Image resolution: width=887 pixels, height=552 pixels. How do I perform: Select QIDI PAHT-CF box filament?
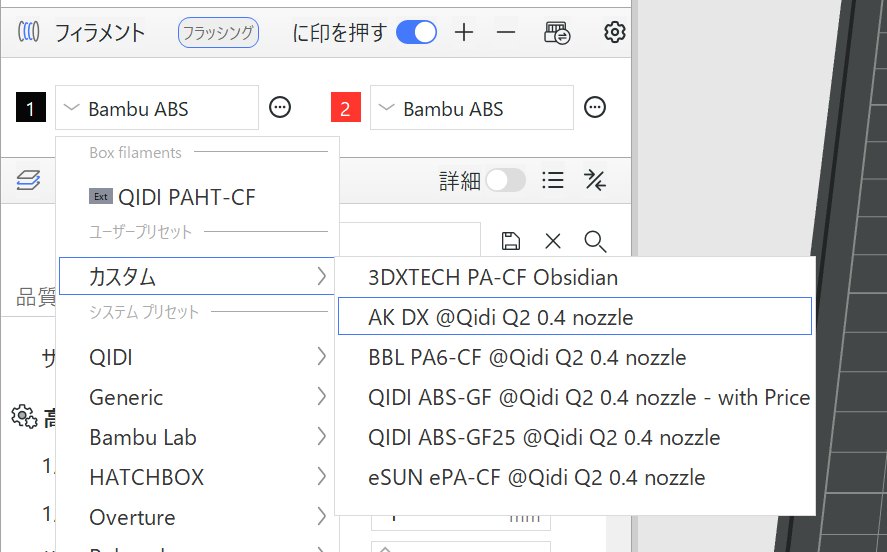(x=187, y=197)
